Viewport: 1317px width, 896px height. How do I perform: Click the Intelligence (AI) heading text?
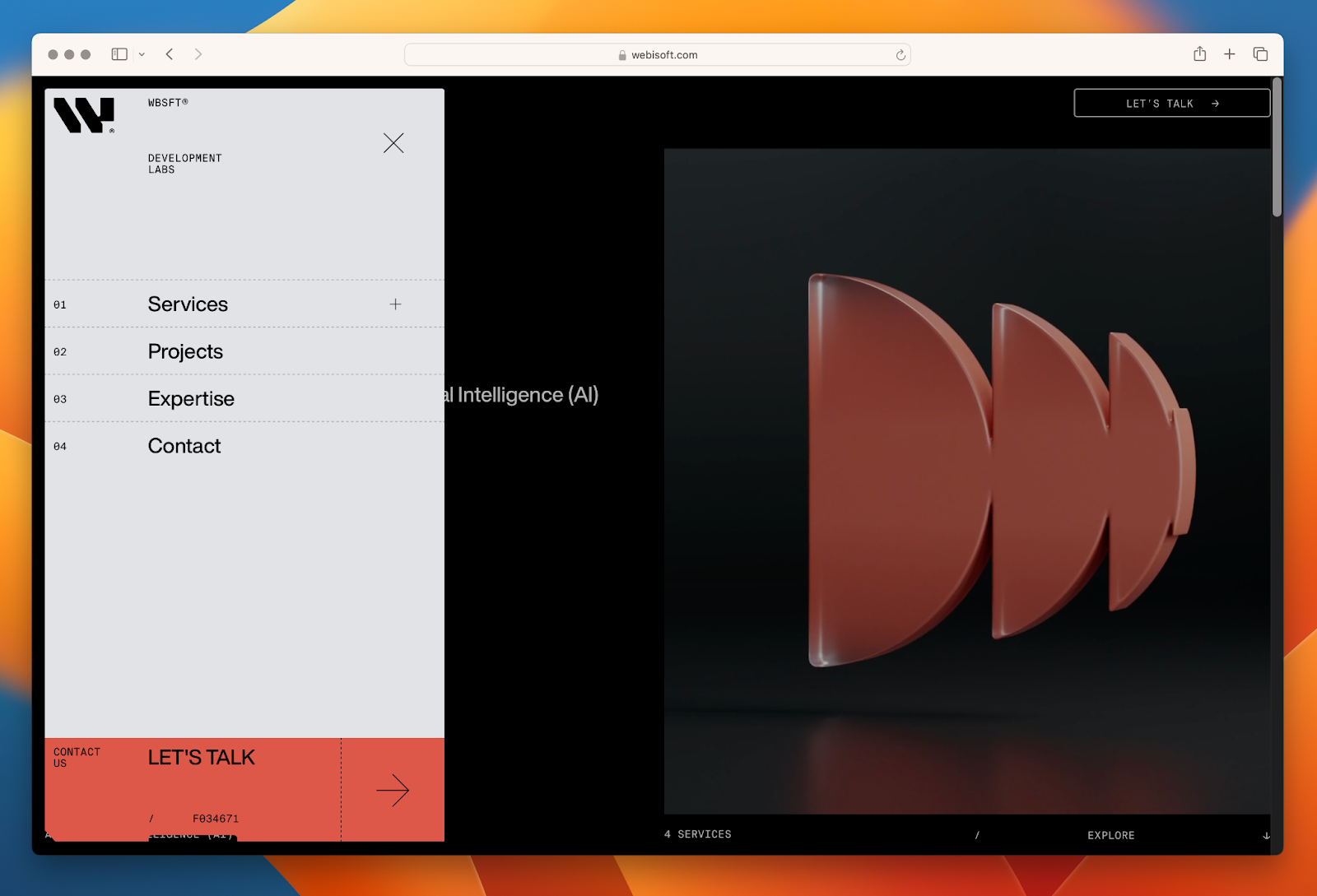point(528,395)
